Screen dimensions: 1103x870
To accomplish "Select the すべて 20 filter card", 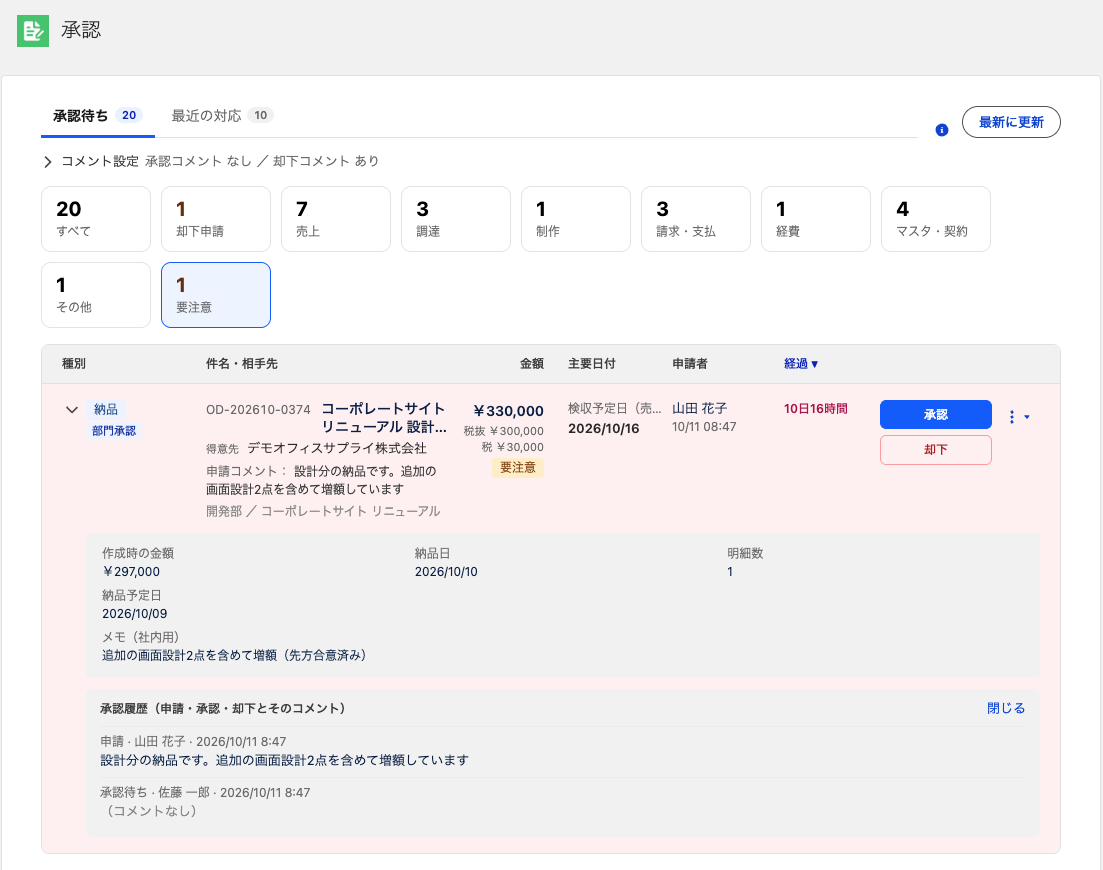I will (96, 219).
